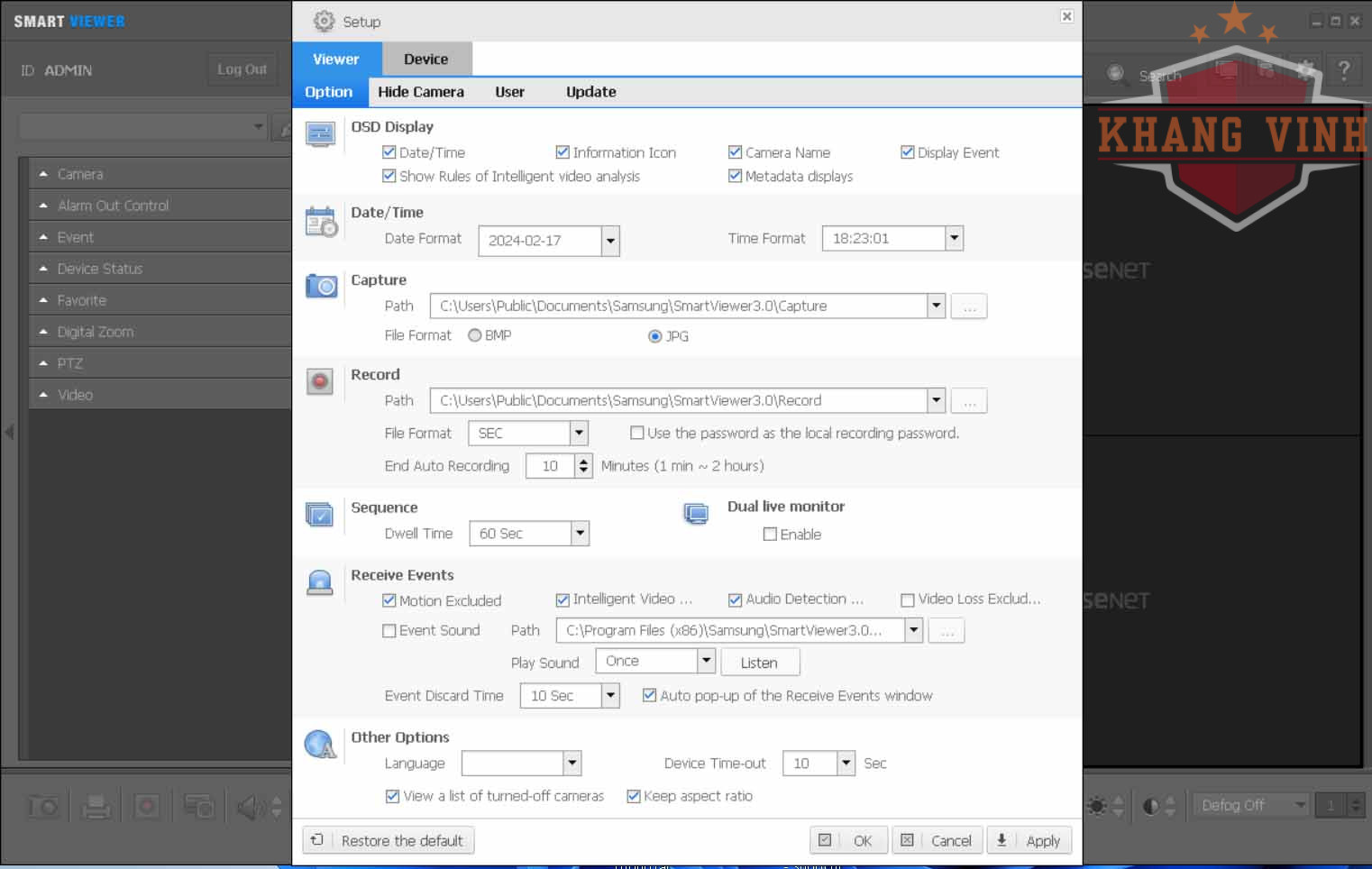
Task: Switch to the Device tab
Action: click(x=426, y=59)
